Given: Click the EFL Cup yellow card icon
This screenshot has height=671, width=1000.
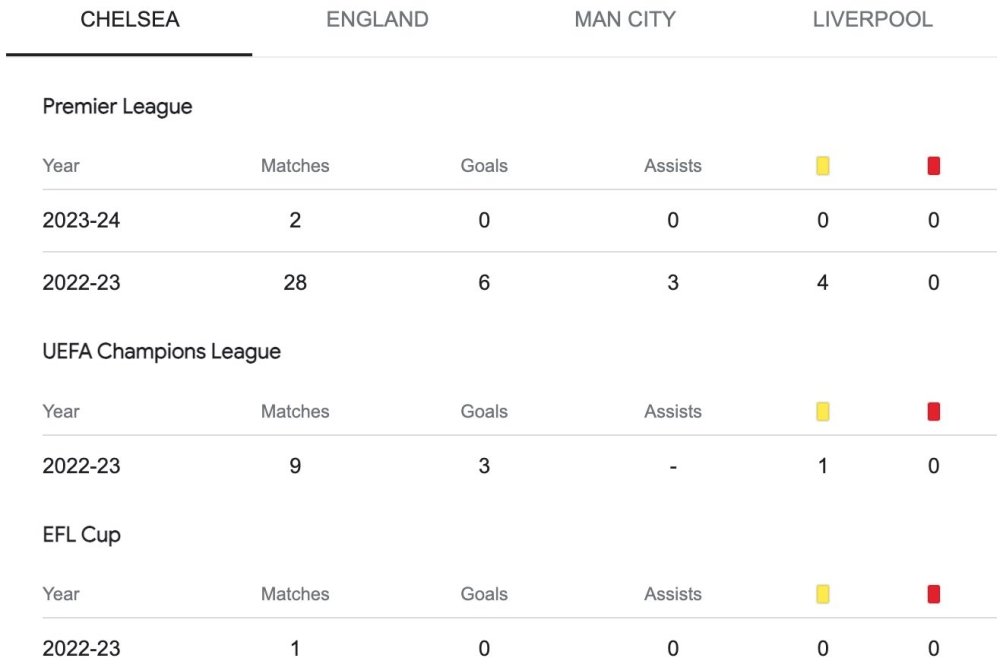Looking at the screenshot, I should tap(823, 594).
